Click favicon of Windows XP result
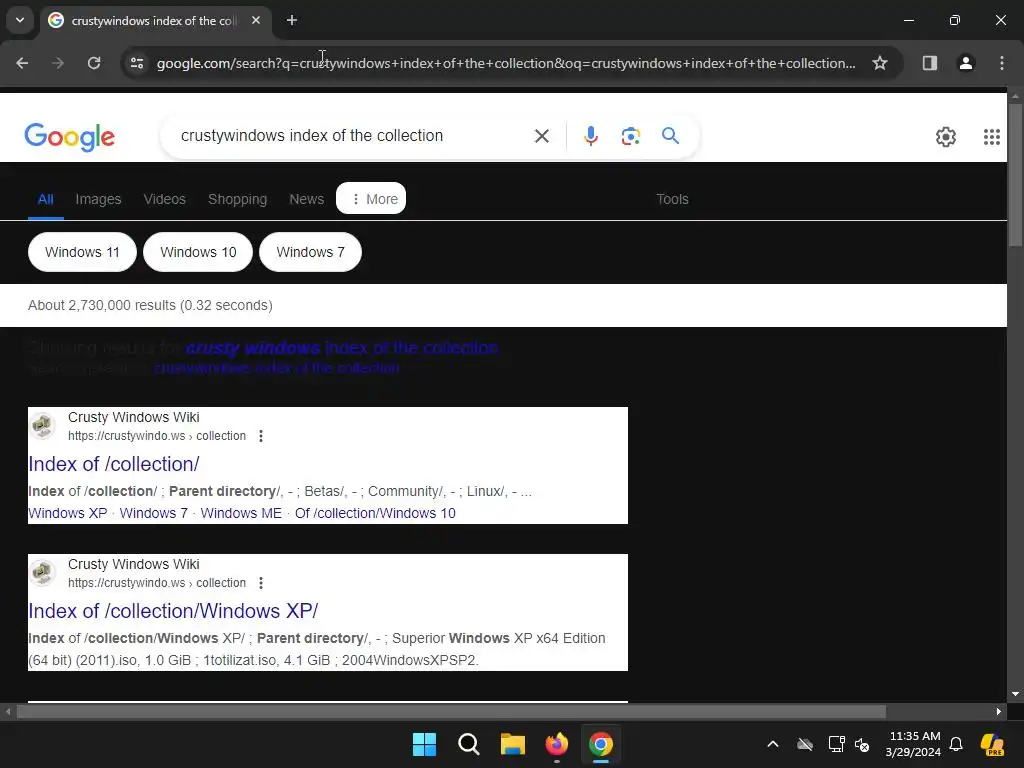 (x=43, y=573)
